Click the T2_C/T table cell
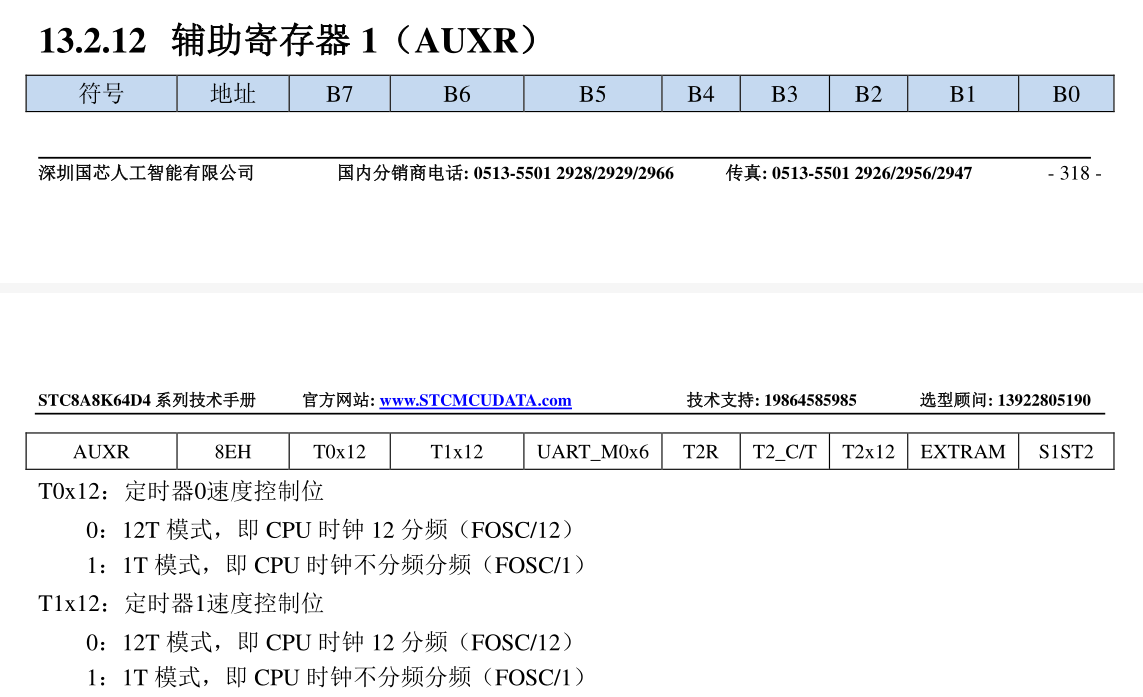This screenshot has width=1143, height=697. point(785,452)
